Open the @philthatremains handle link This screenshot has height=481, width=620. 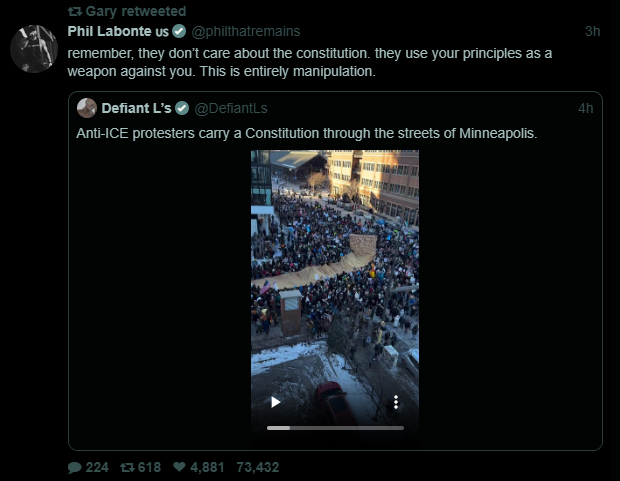point(246,31)
